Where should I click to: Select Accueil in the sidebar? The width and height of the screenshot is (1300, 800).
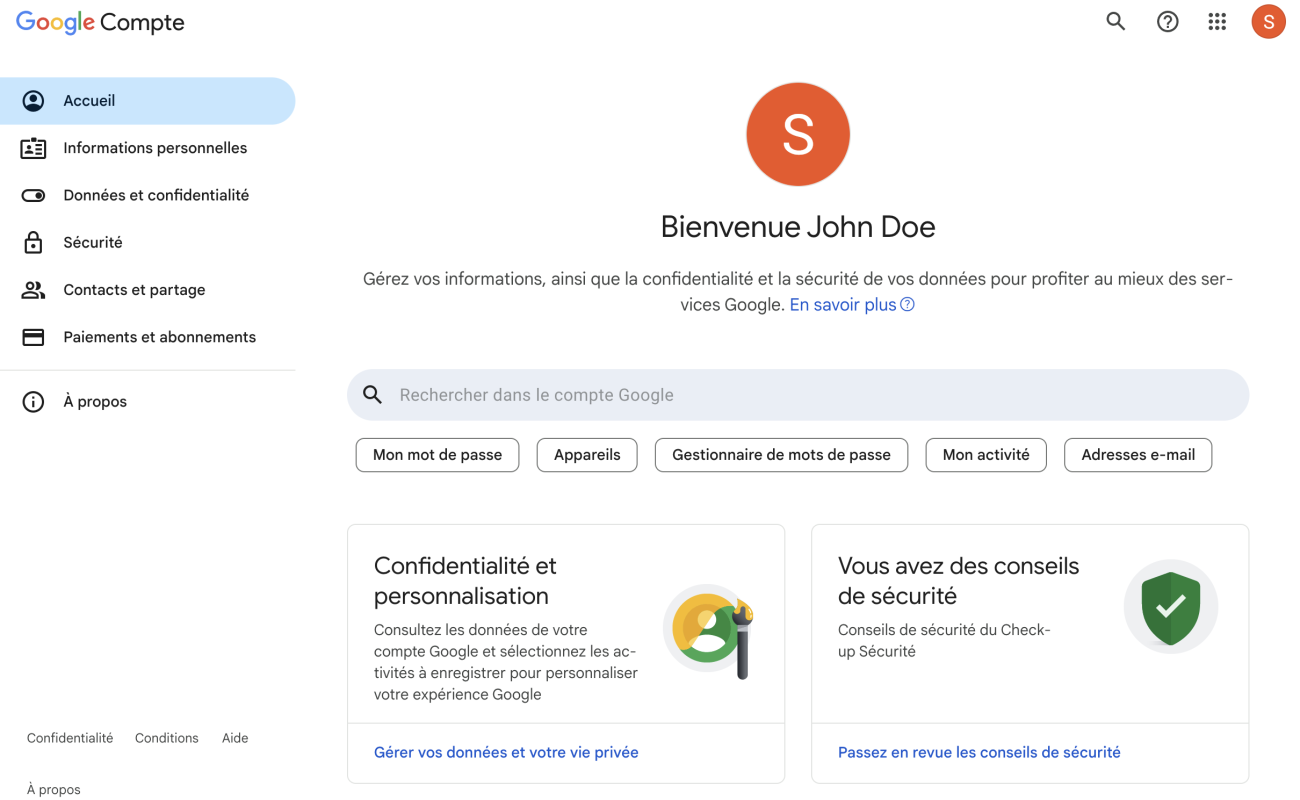[x=148, y=101]
